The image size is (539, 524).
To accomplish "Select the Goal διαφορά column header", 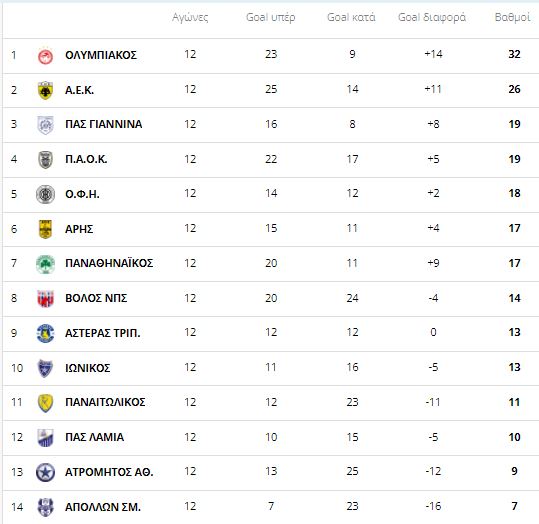I will 432,17.
